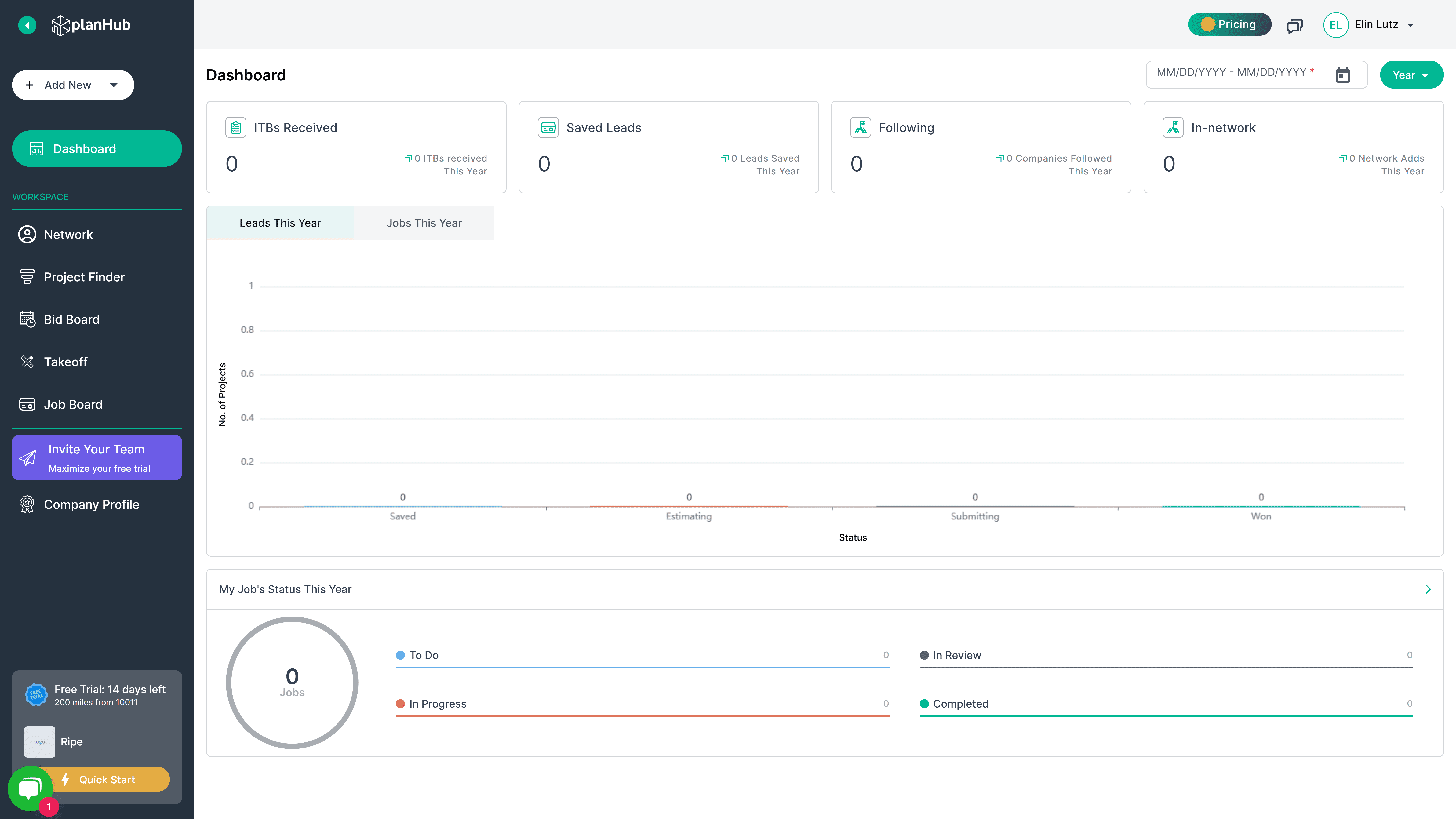This screenshot has width=1456, height=819.
Task: Switch to Leads This Year tab
Action: click(280, 223)
